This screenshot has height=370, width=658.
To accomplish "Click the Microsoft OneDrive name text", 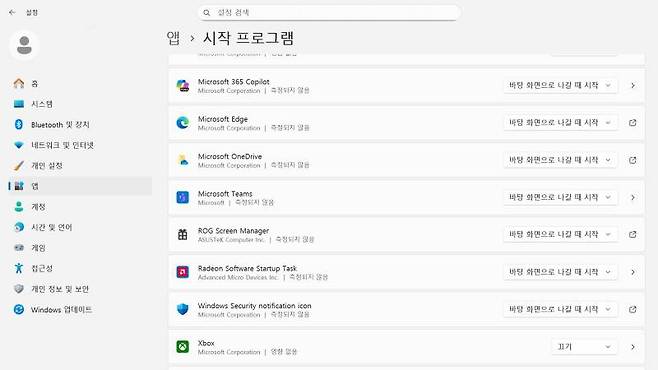I will 230,156.
